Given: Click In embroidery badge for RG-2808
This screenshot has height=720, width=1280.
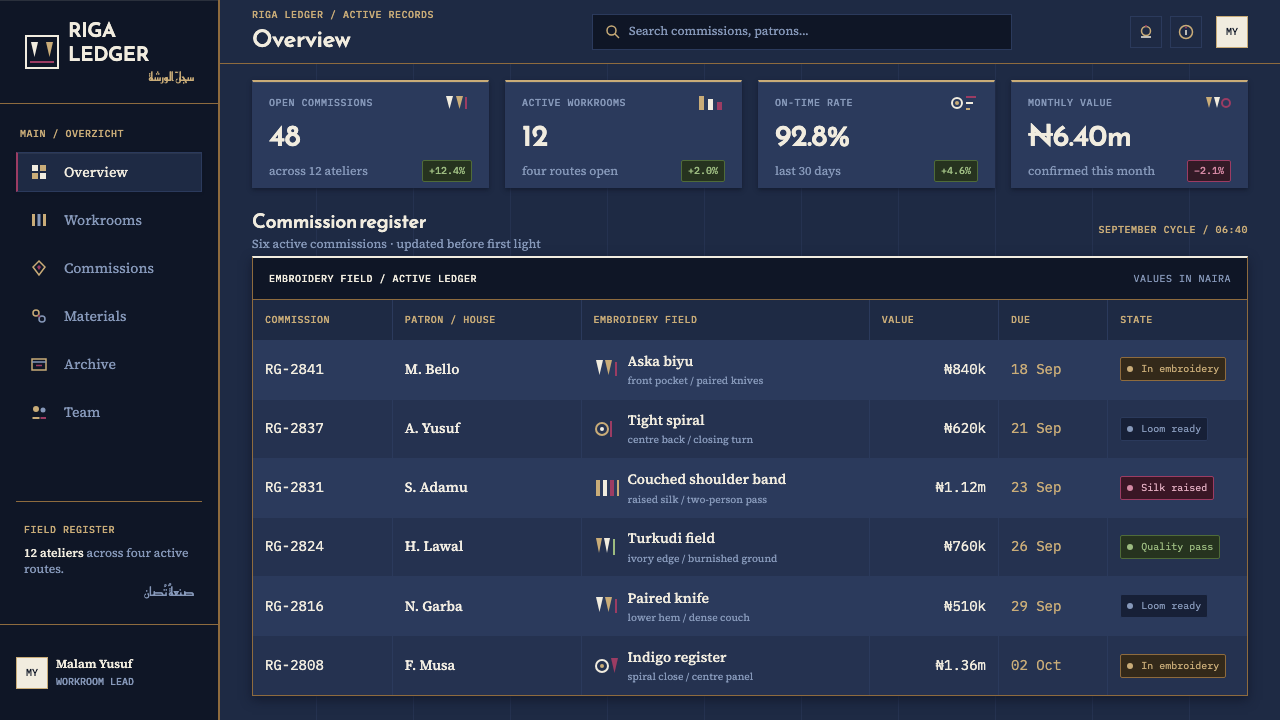Looking at the screenshot, I should tap(1173, 666).
